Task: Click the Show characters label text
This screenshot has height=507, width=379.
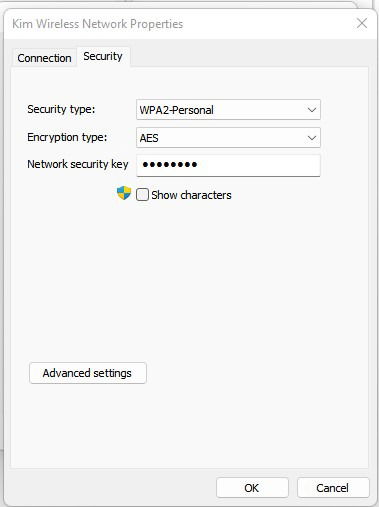Action: [191, 195]
